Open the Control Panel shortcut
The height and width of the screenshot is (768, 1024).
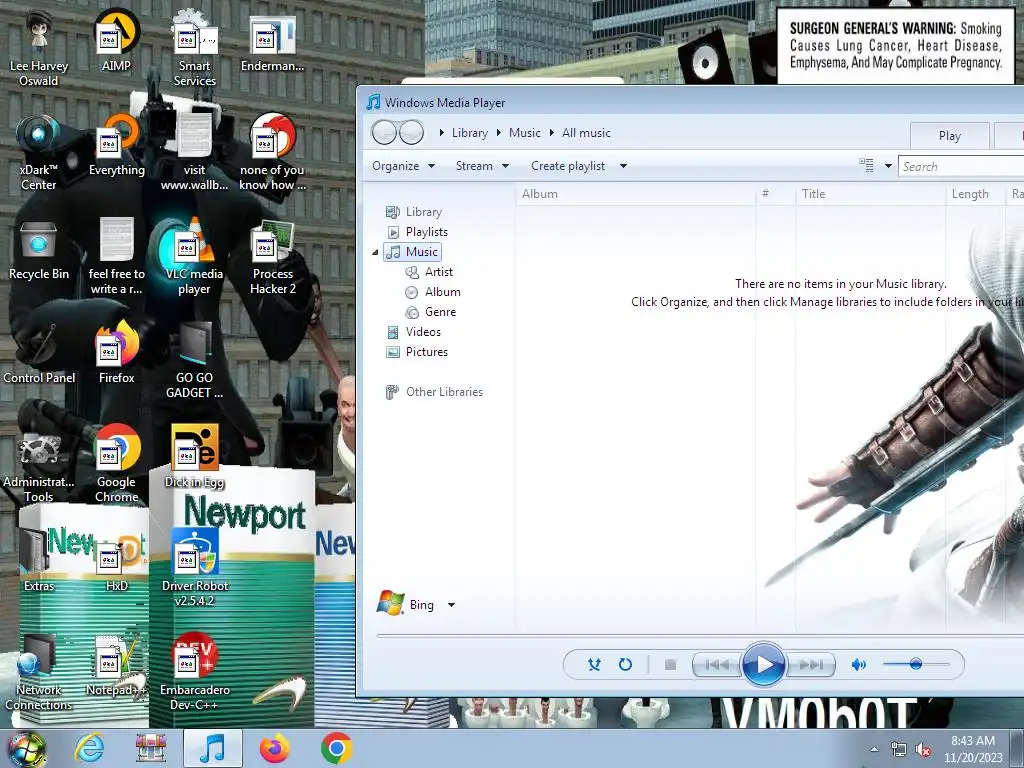39,353
